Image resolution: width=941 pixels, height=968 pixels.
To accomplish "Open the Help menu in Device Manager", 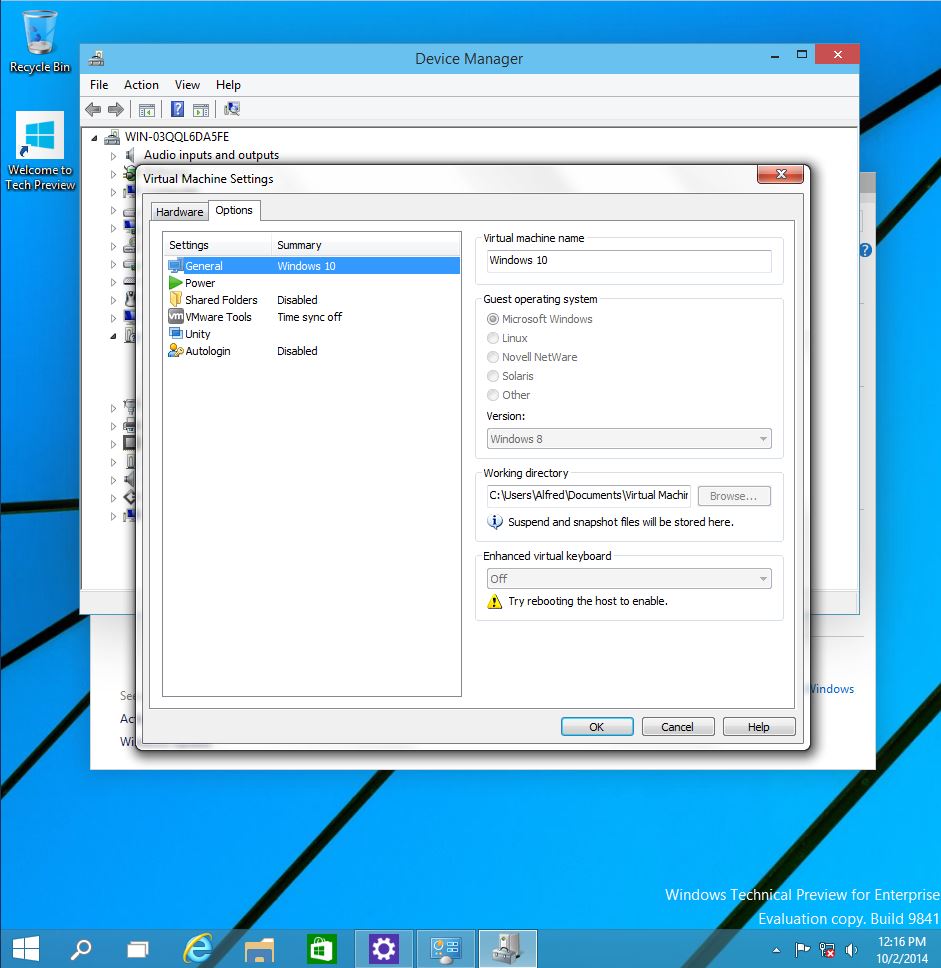I will tap(228, 85).
